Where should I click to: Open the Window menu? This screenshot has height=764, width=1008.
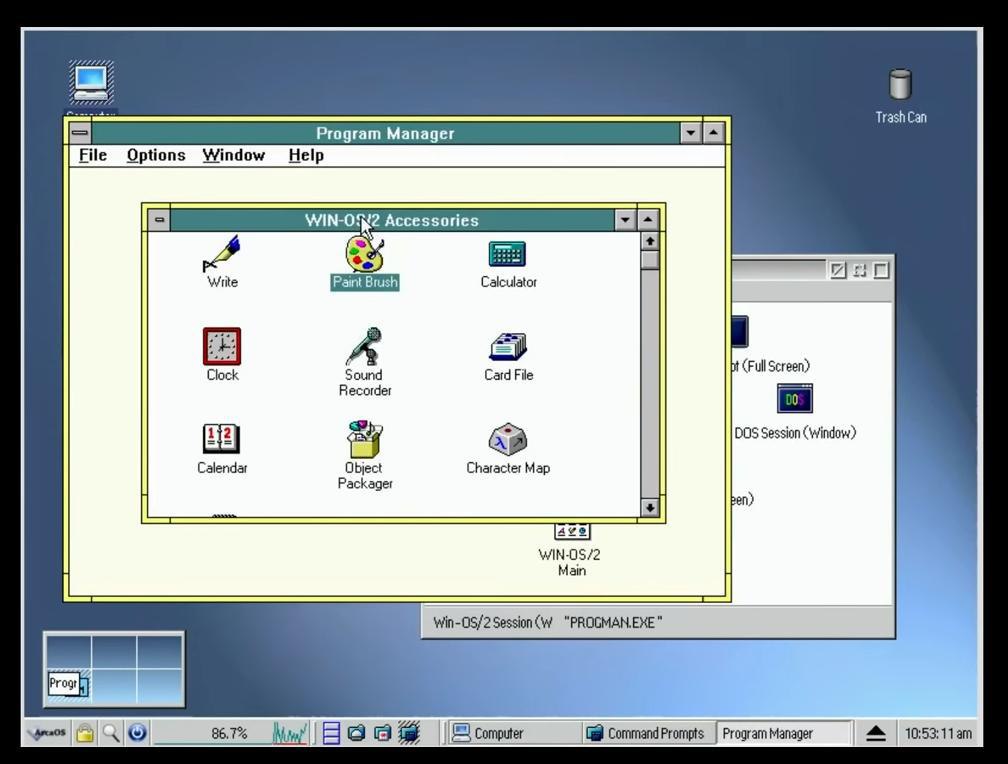233,155
